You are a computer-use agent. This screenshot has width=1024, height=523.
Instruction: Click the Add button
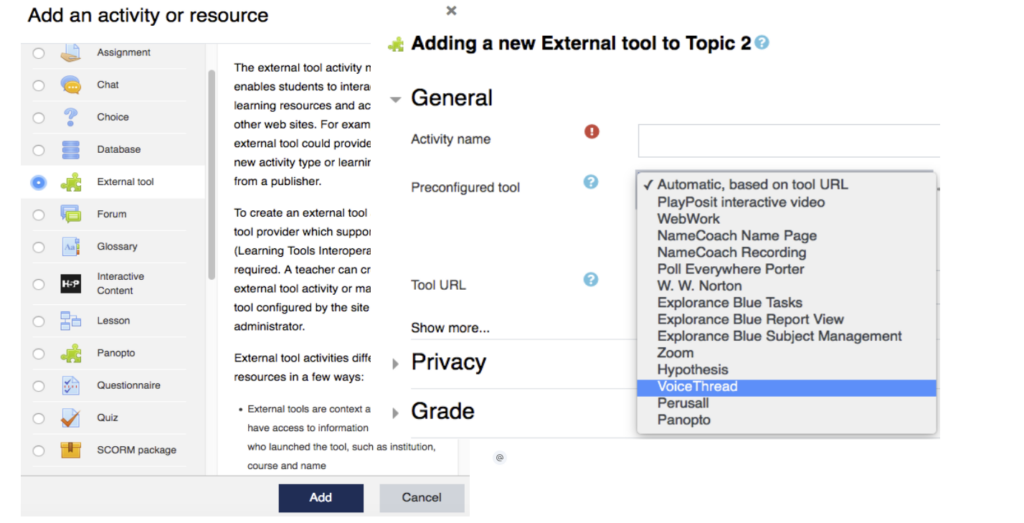coord(321,498)
